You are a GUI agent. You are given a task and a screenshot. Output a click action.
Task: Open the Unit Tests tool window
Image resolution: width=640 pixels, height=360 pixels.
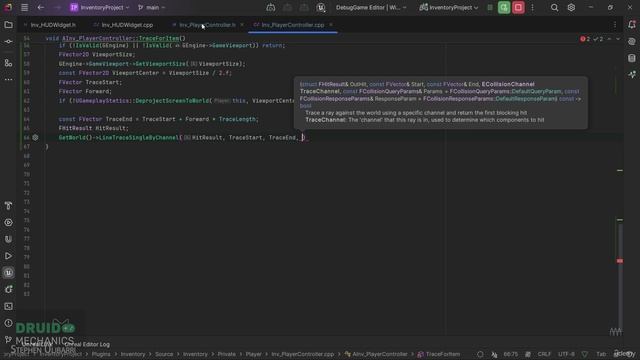point(8,239)
